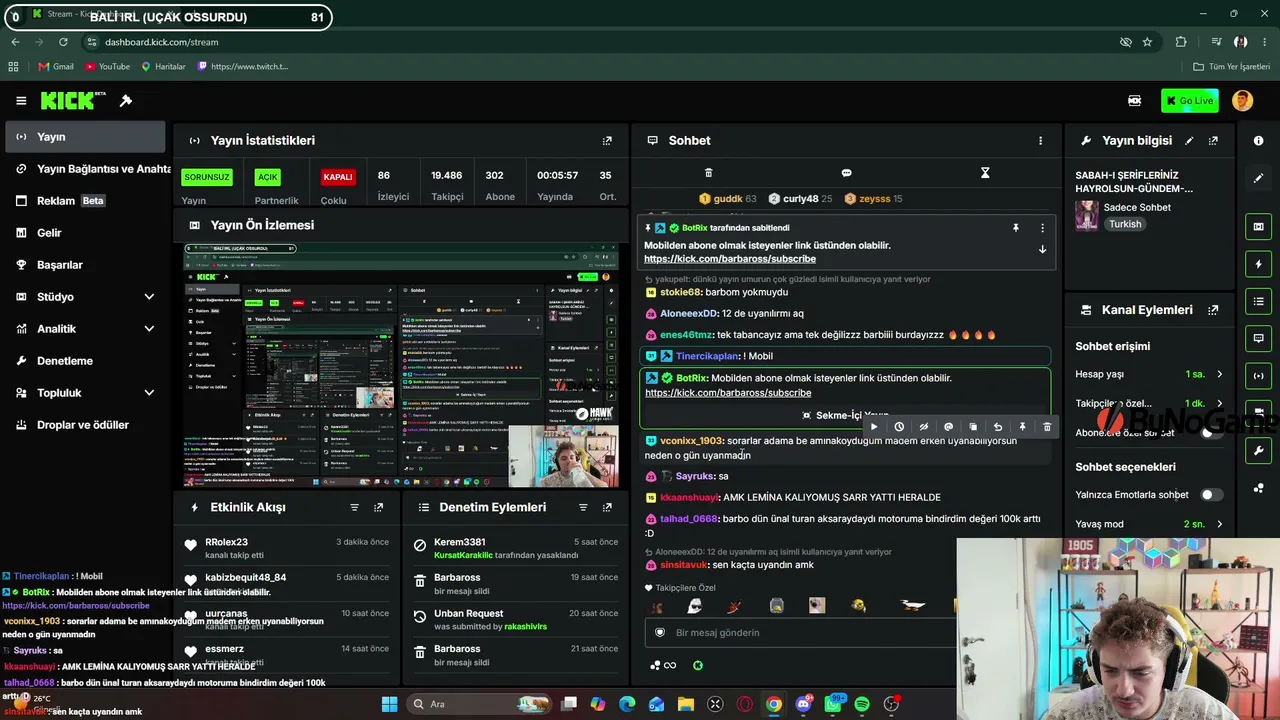
Task: Click the moderator hammer icon beside the Kick logo
Action: tap(126, 101)
